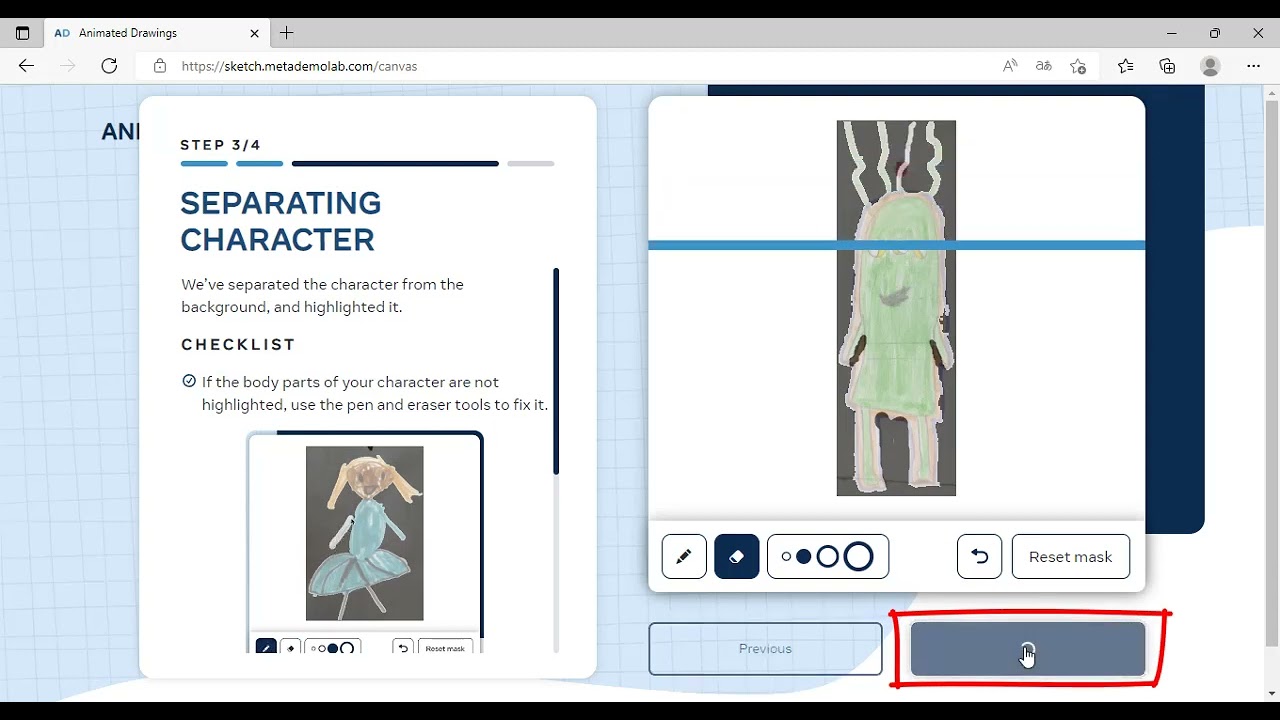The height and width of the screenshot is (720, 1280).
Task: Click the Translate page icon
Action: pyautogui.click(x=1044, y=66)
